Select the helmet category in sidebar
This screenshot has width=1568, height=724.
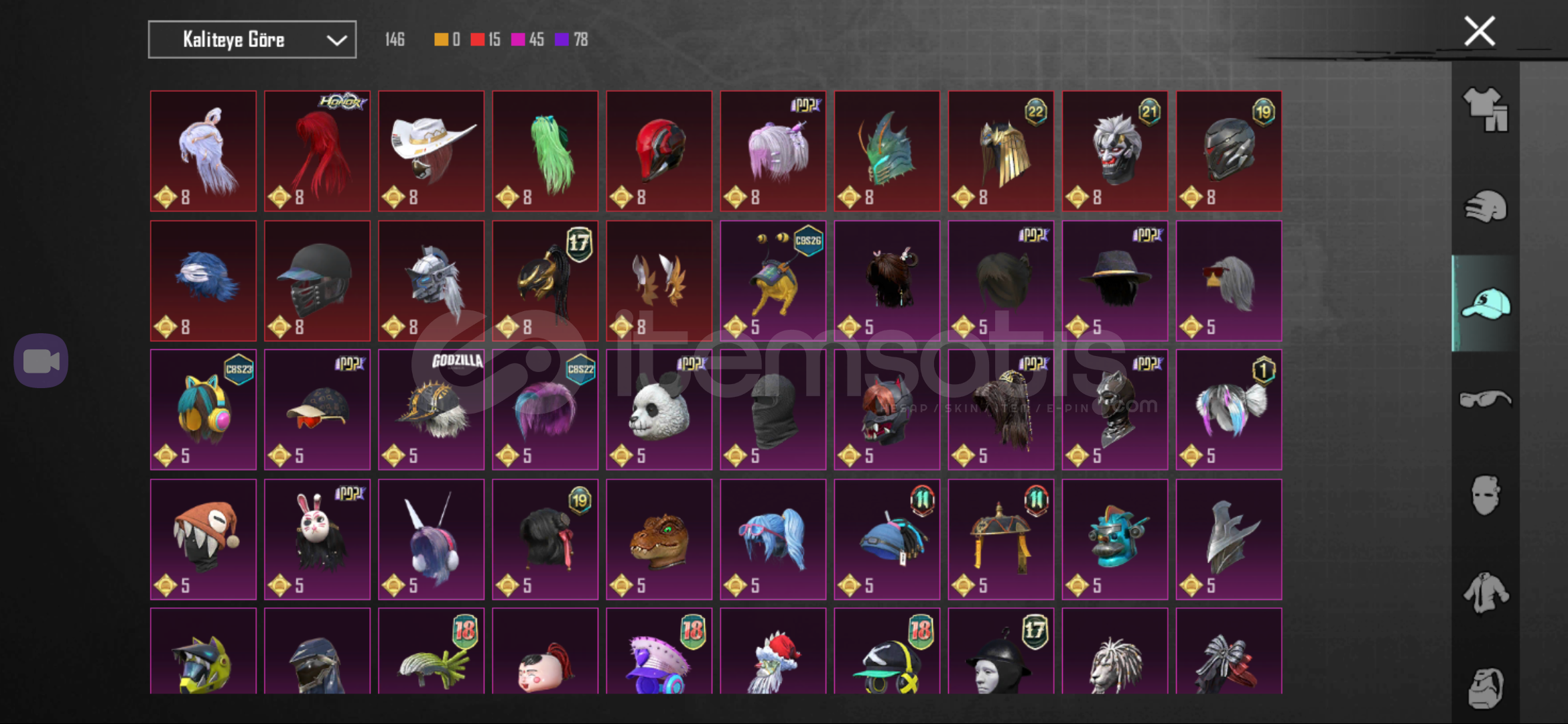(x=1486, y=206)
